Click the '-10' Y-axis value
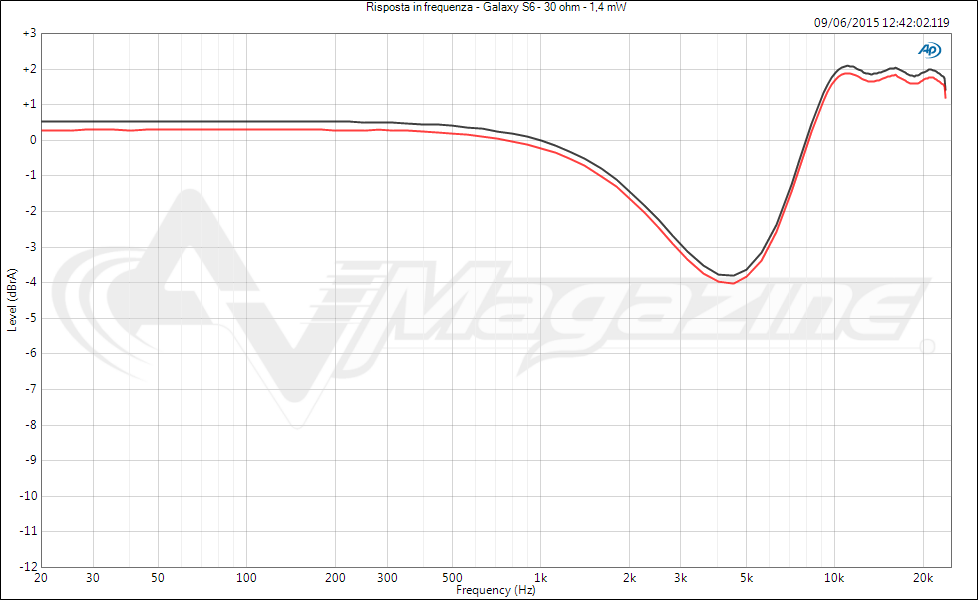 [x=29, y=496]
